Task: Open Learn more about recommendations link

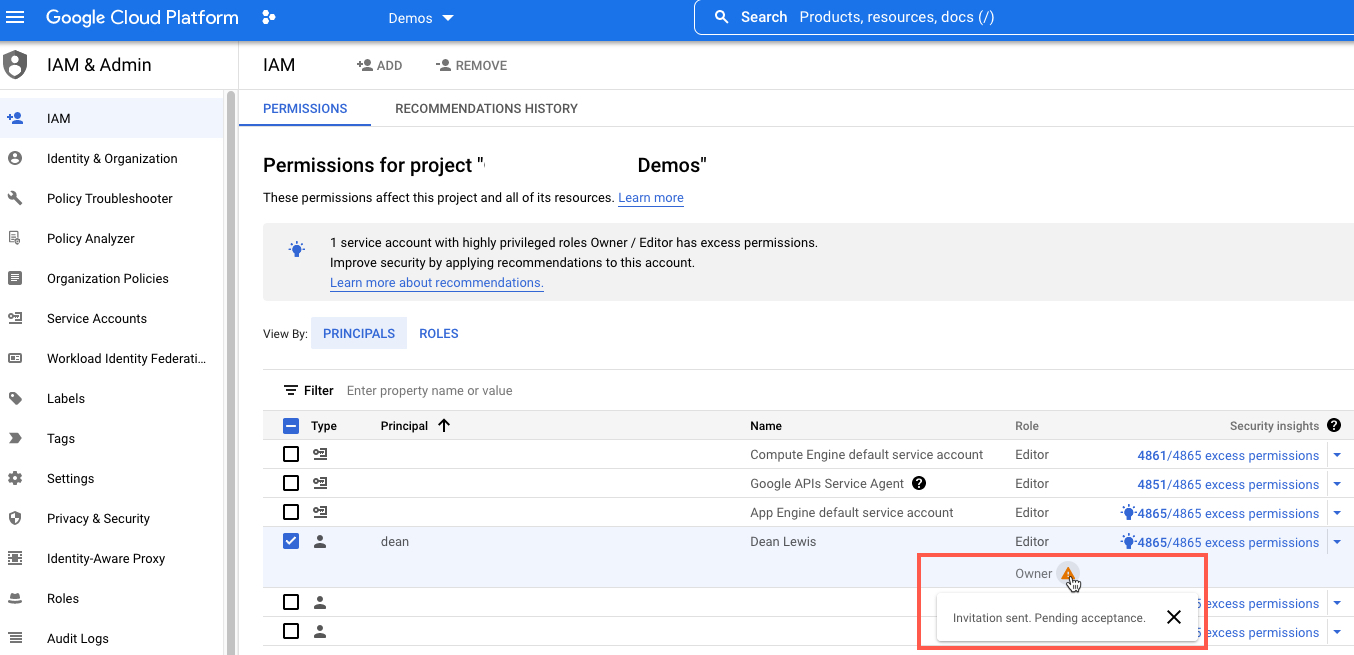Action: pyautogui.click(x=437, y=283)
